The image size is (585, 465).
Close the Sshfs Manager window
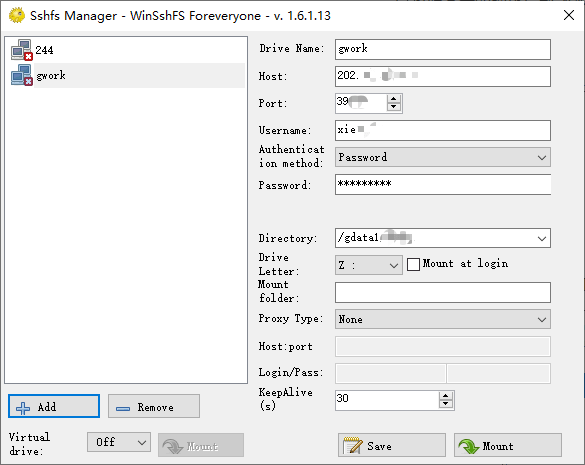click(569, 15)
